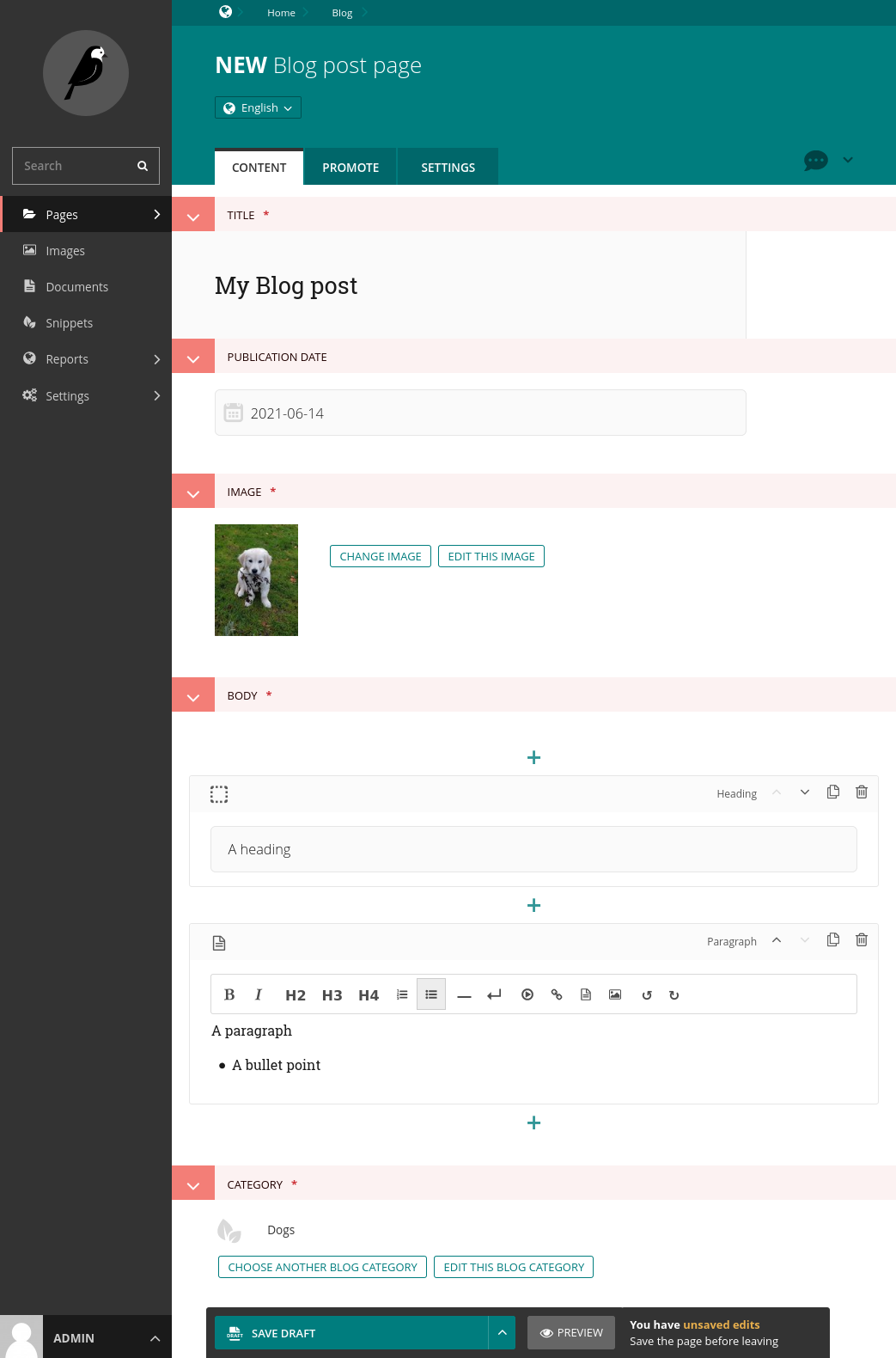This screenshot has height=1358, width=896.
Task: Open the English language dropdown
Action: point(258,107)
